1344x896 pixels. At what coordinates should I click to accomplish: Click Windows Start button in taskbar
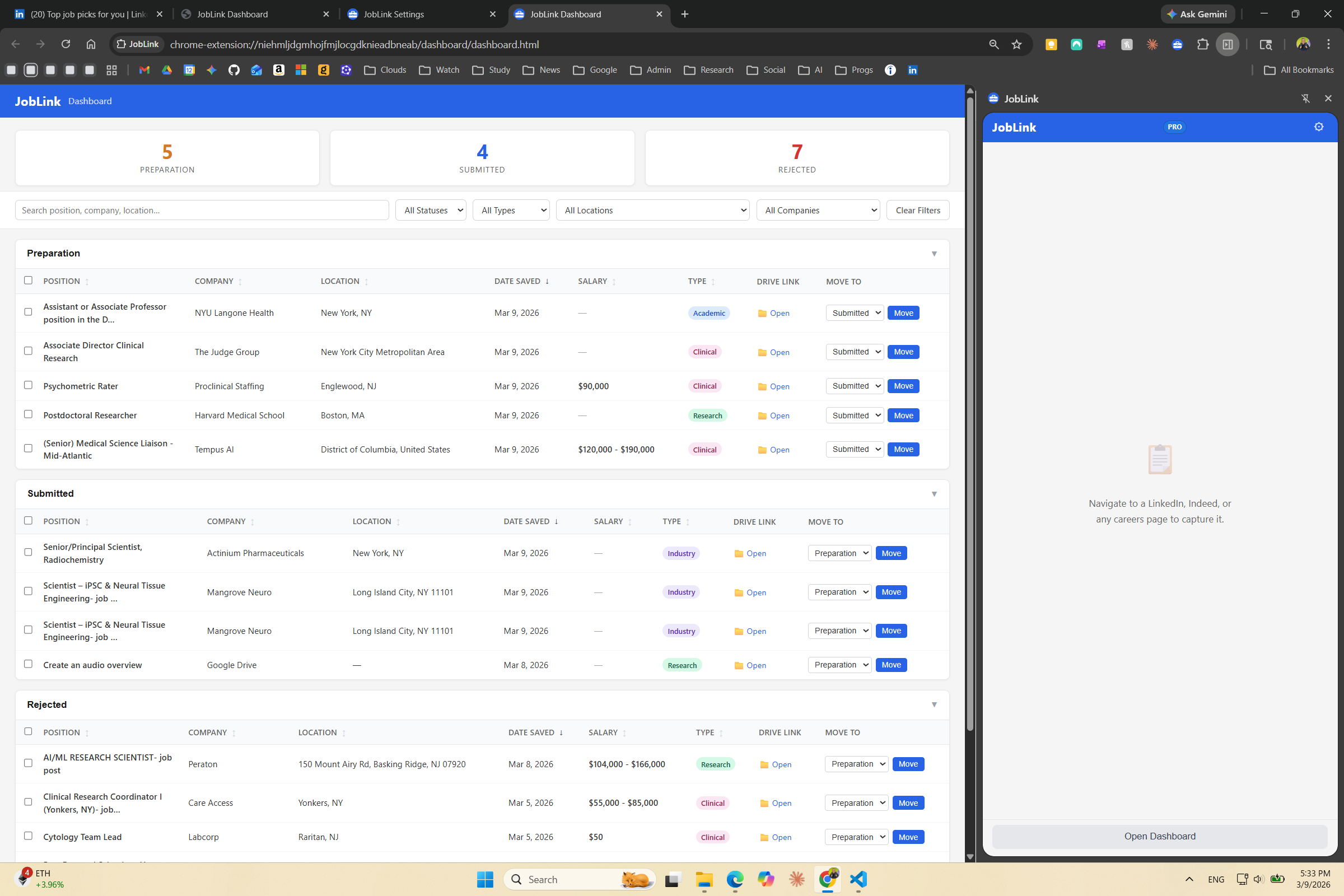point(484,879)
